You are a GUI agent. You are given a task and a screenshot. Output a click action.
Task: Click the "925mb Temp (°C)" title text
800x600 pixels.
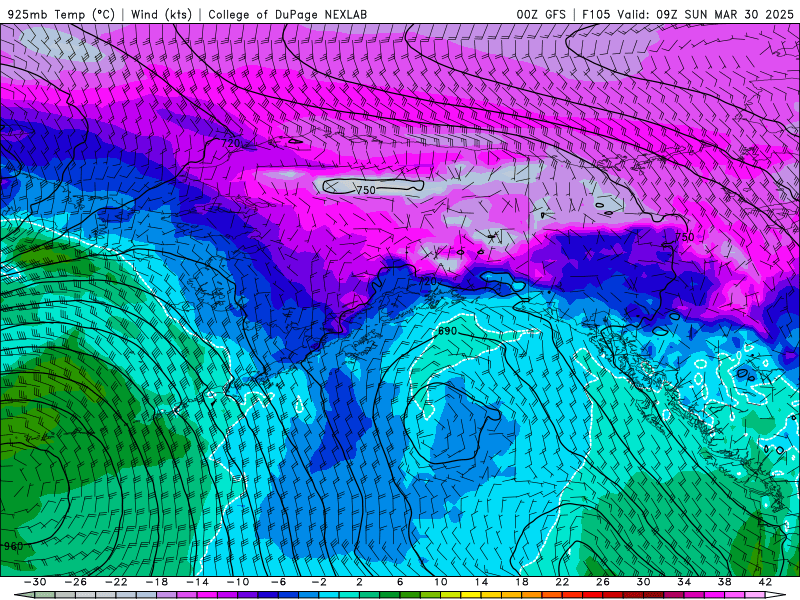(61, 14)
